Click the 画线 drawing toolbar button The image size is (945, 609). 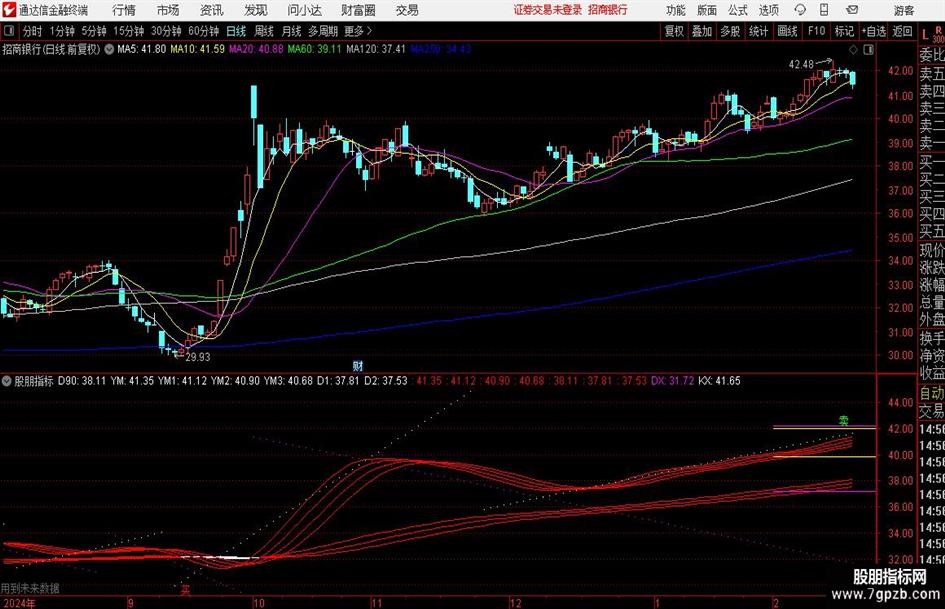(x=787, y=31)
